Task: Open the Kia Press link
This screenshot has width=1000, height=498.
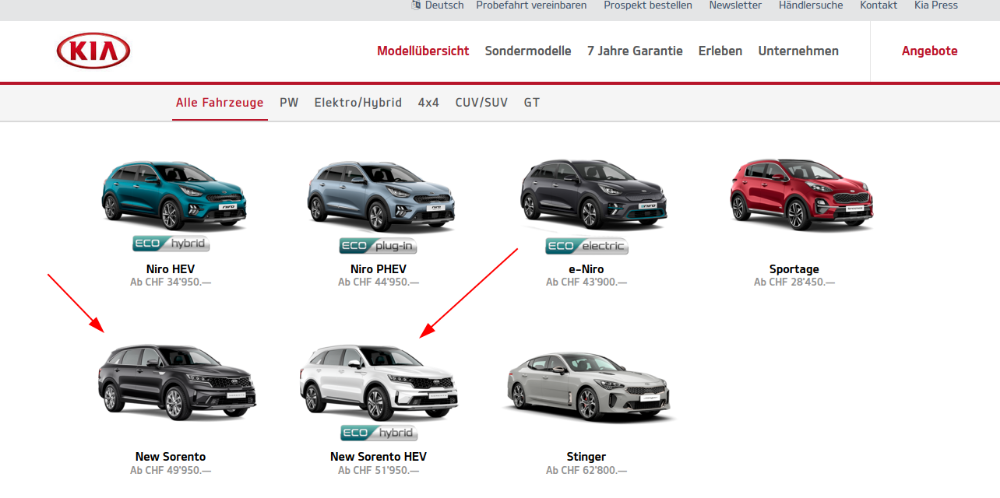Action: [936, 5]
